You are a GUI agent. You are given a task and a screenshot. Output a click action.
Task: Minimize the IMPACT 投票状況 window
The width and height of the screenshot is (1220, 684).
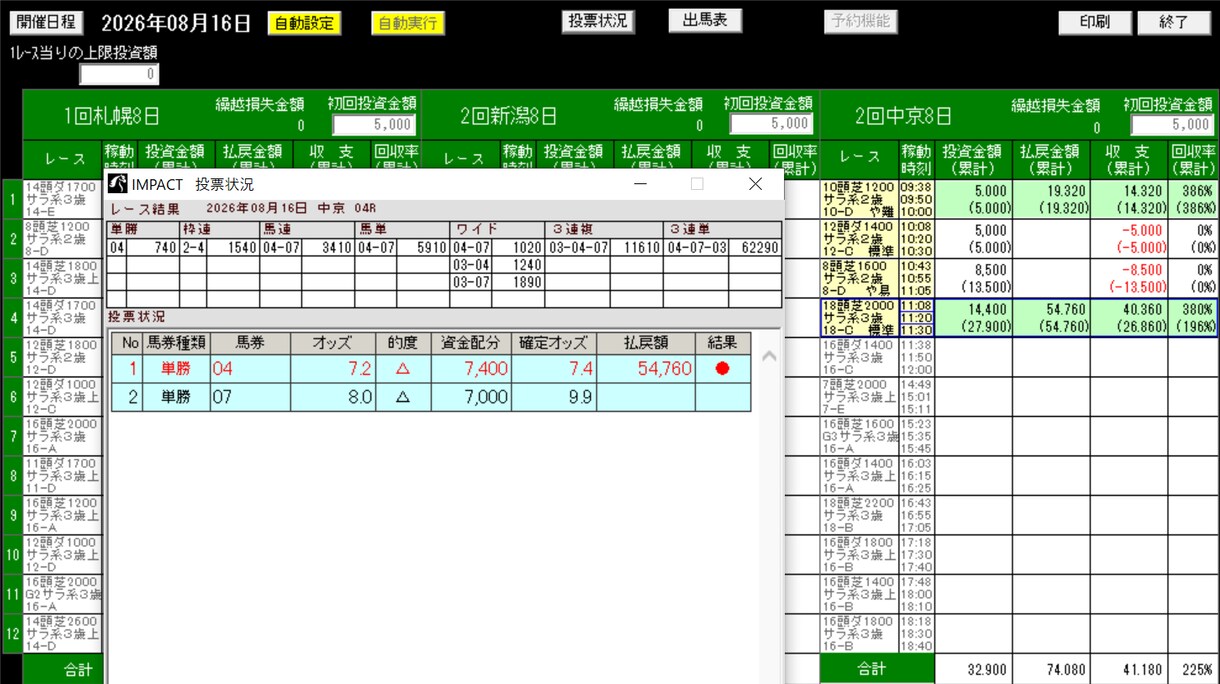click(640, 184)
